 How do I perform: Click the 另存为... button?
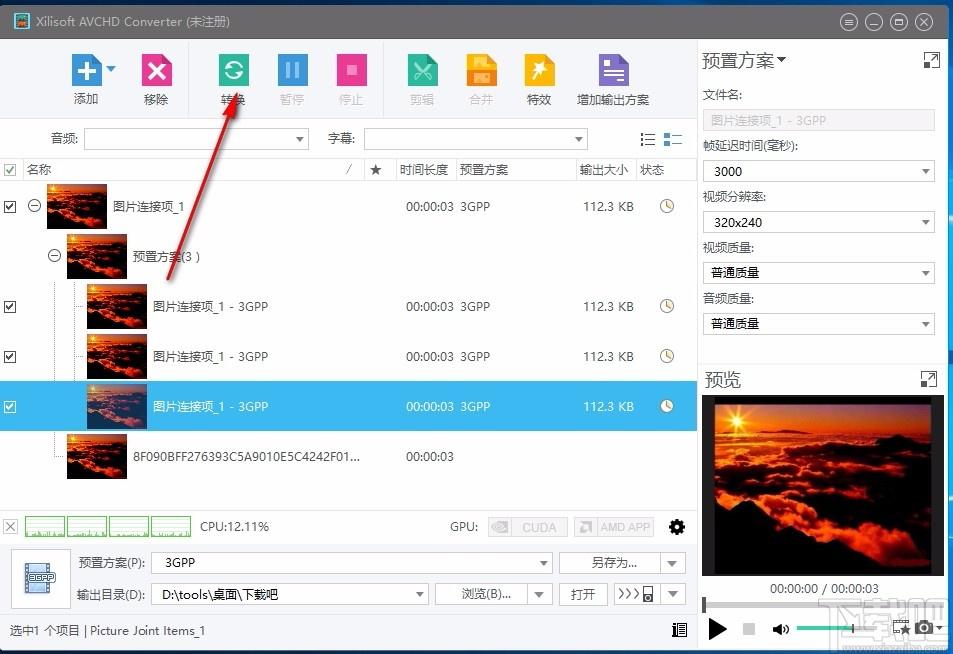(610, 563)
